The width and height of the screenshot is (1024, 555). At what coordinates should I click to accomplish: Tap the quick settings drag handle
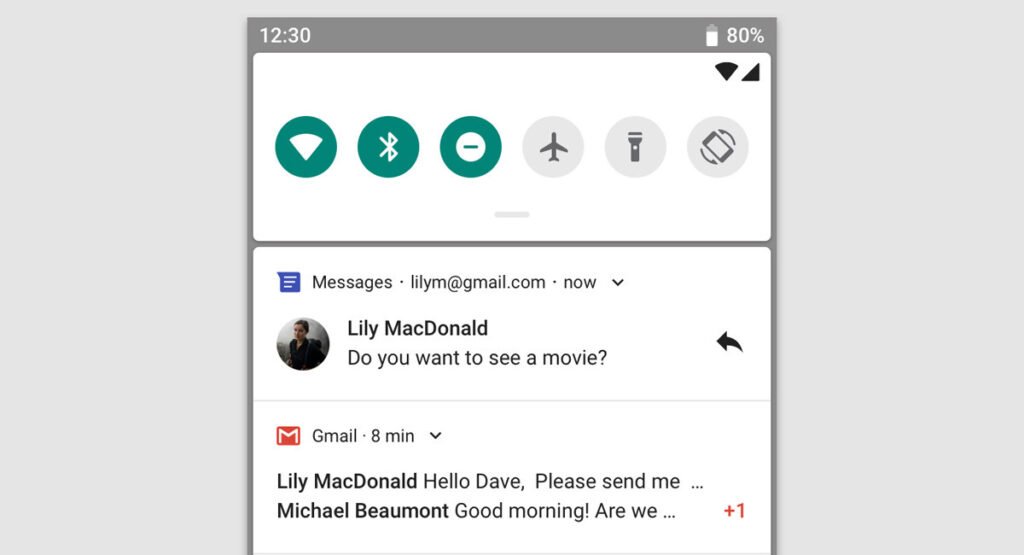pos(512,214)
